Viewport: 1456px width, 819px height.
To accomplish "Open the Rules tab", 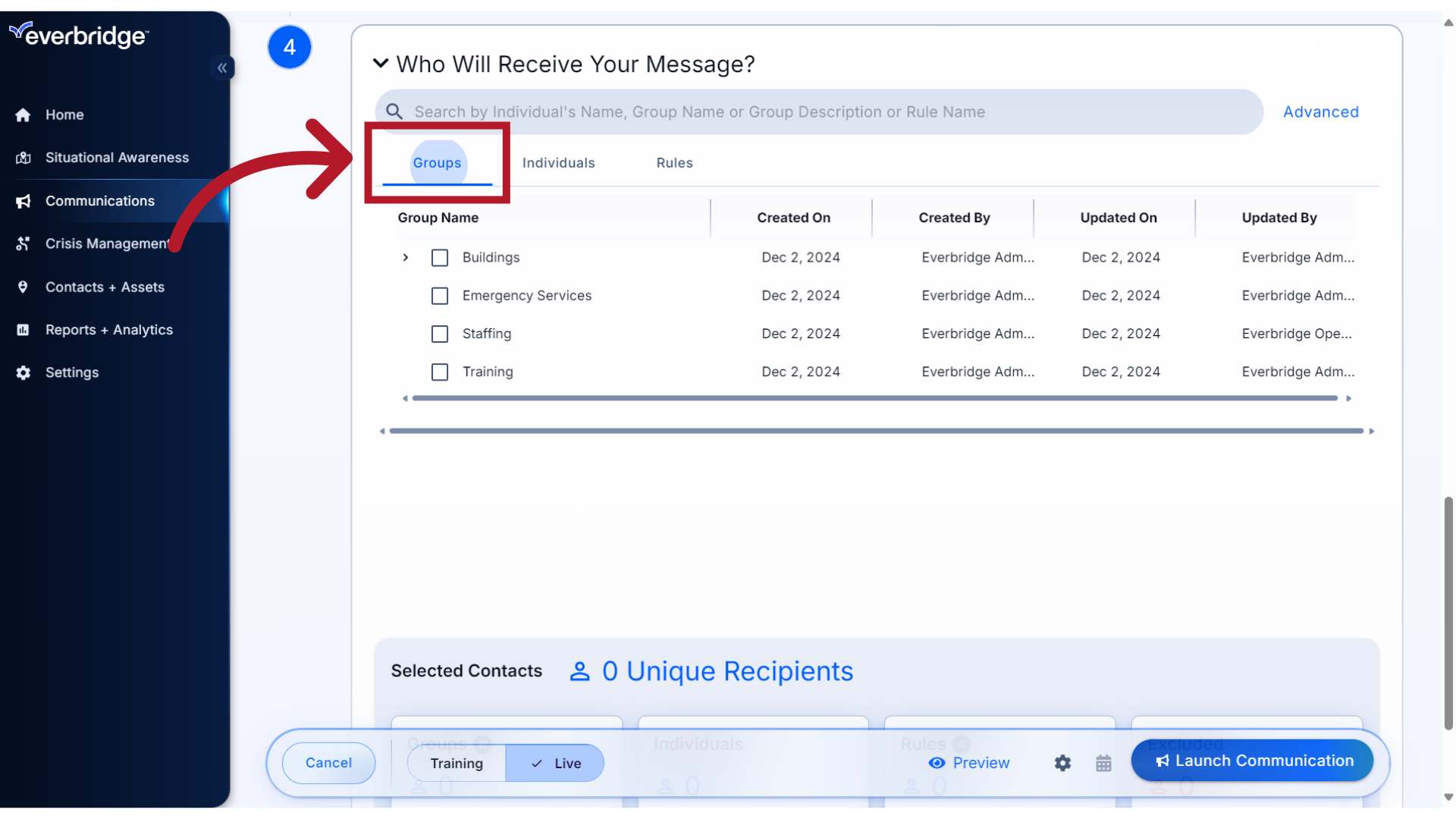I will pos(674,162).
